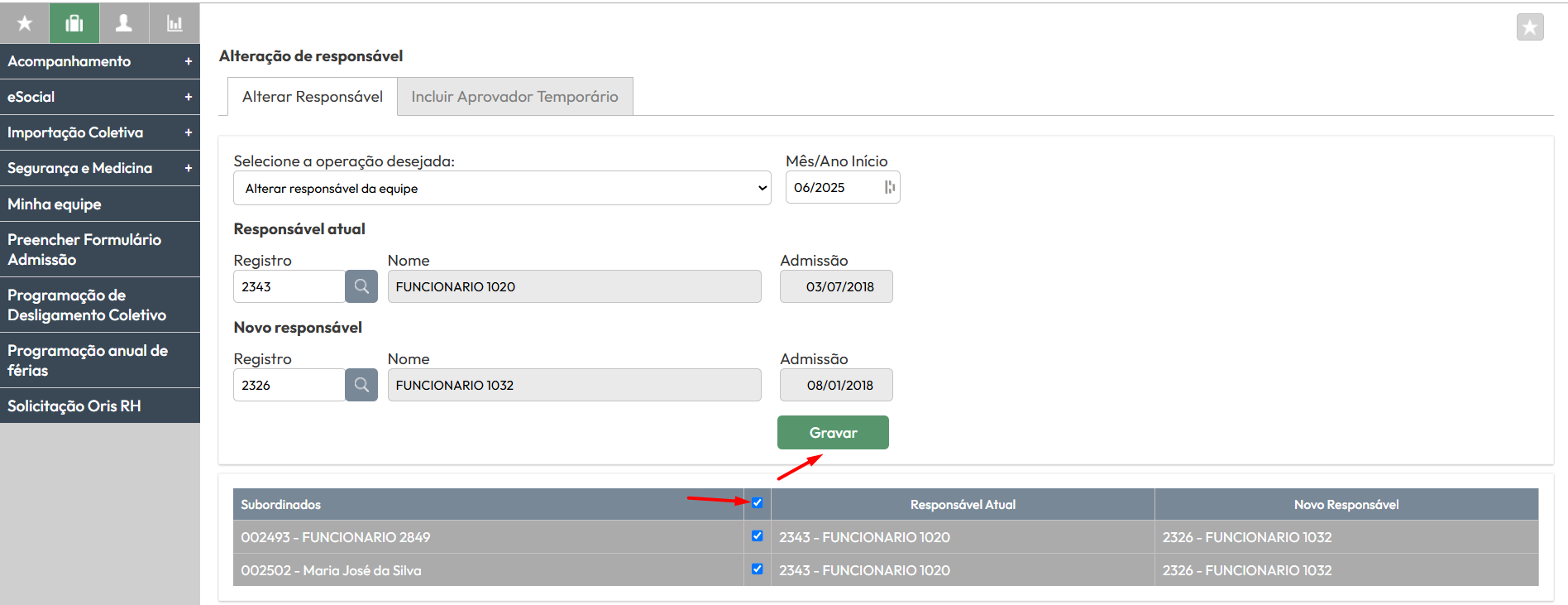Click the Responsável atual section label
The width and height of the screenshot is (1568, 605).
(x=299, y=228)
